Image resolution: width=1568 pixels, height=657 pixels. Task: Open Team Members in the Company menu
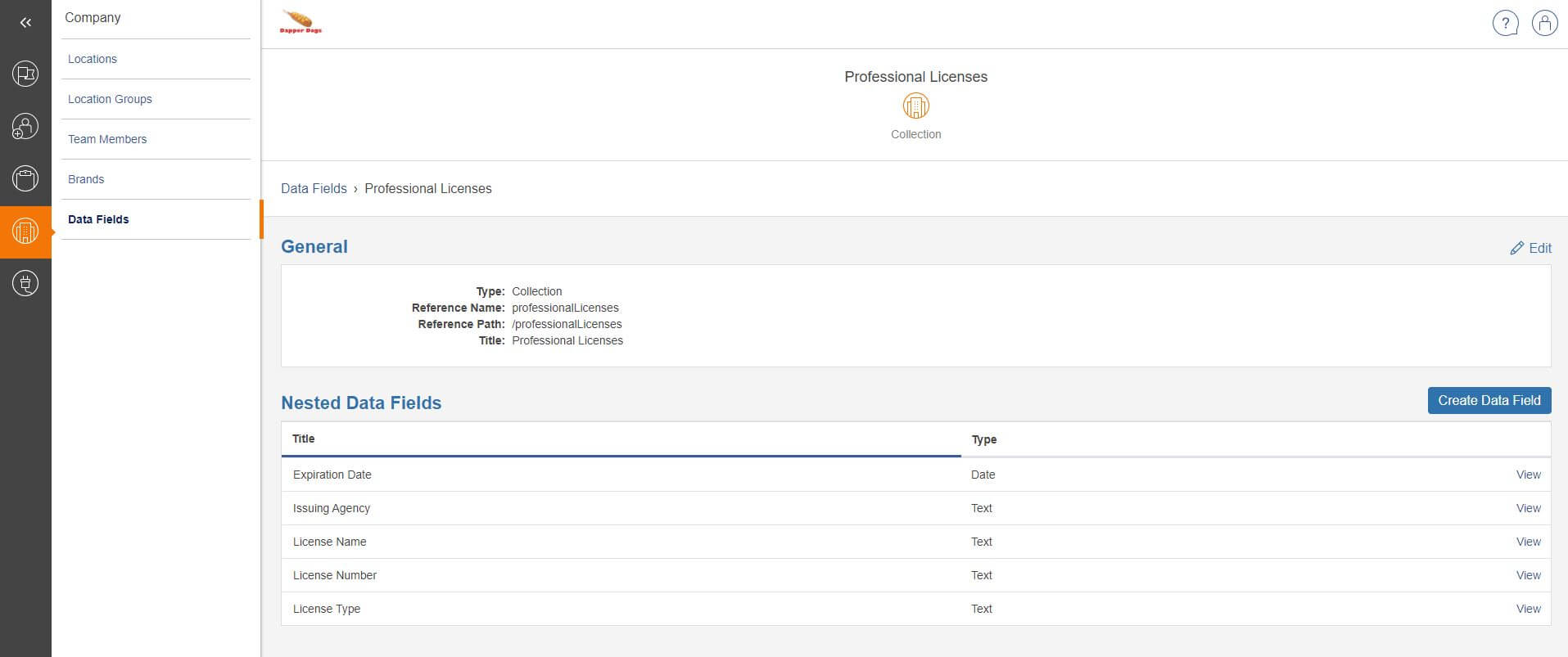(x=107, y=139)
